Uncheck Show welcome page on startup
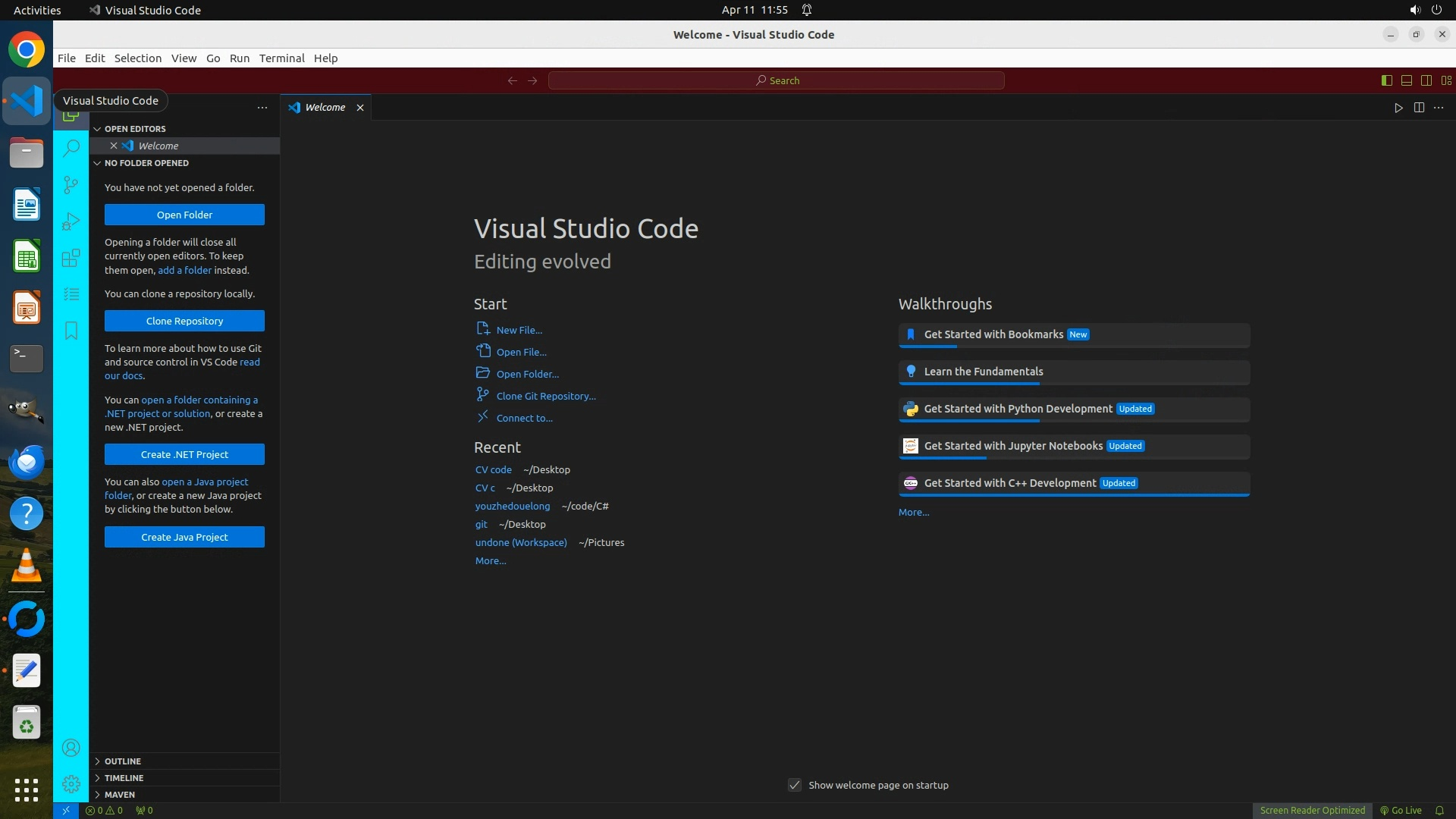 pos(795,785)
